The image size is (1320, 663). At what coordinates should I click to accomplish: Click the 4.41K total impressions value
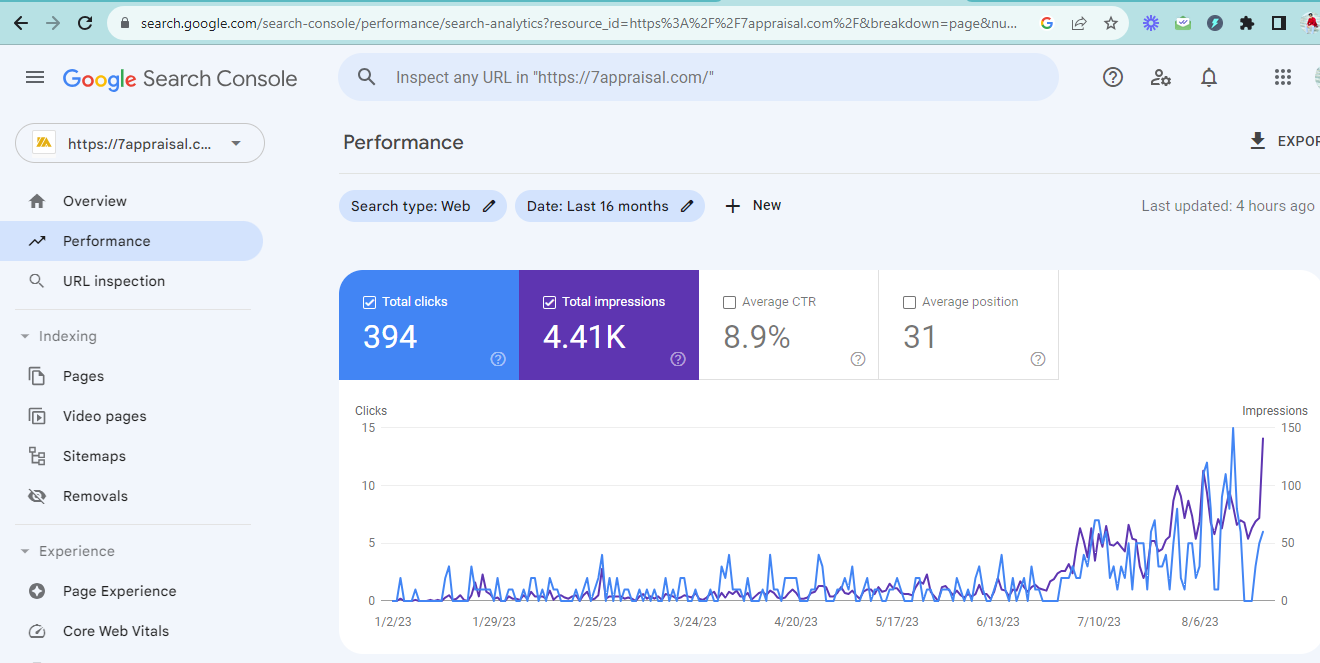[x=584, y=337]
